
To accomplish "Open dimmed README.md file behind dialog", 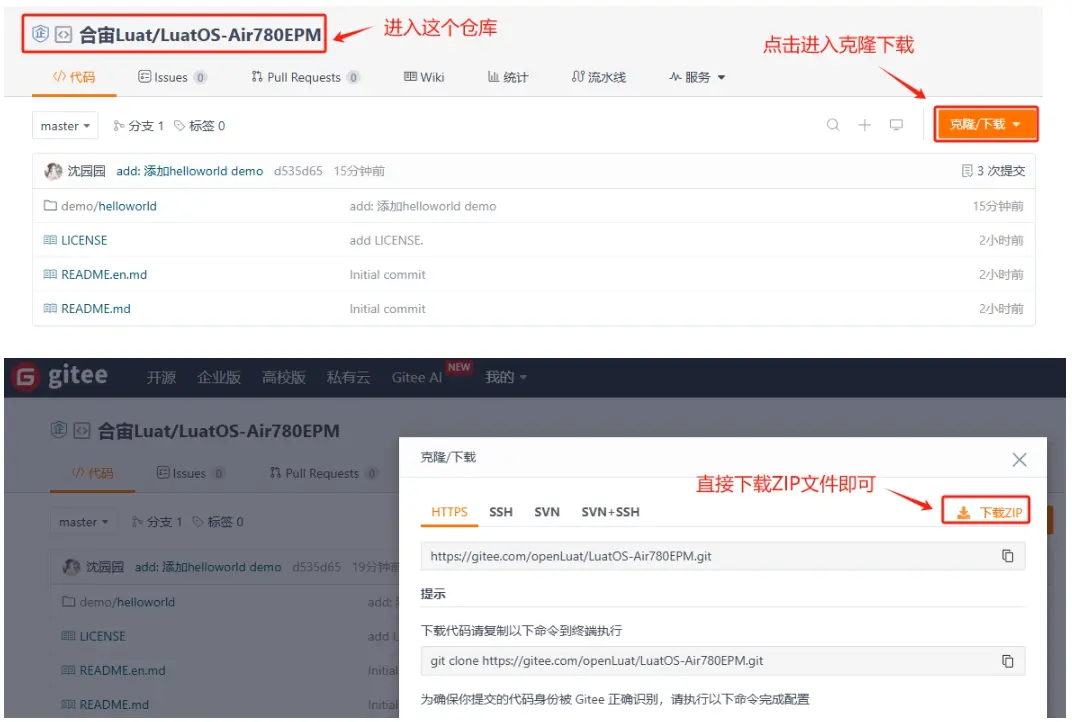I will [x=114, y=704].
